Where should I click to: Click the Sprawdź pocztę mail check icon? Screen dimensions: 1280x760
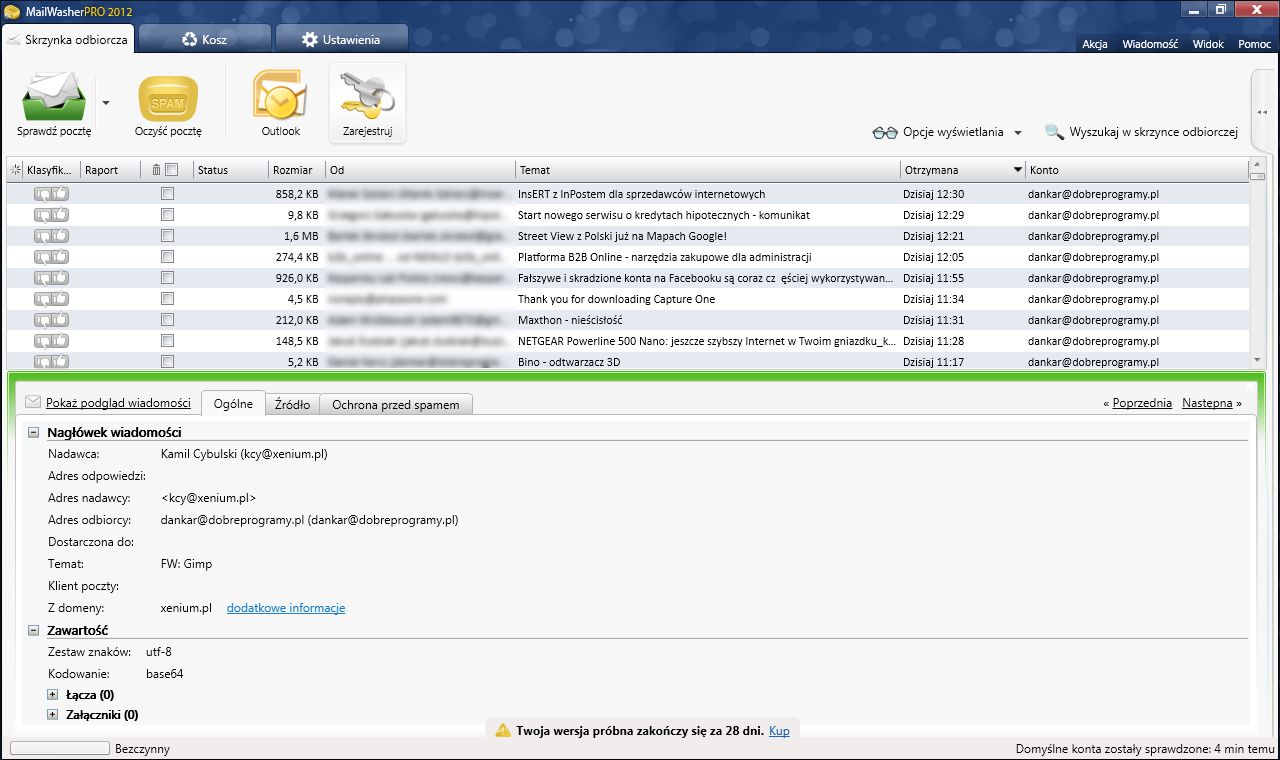point(54,96)
